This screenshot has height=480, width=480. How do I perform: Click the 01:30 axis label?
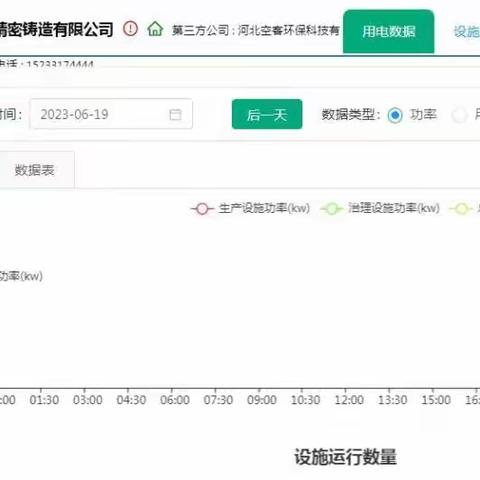44,400
